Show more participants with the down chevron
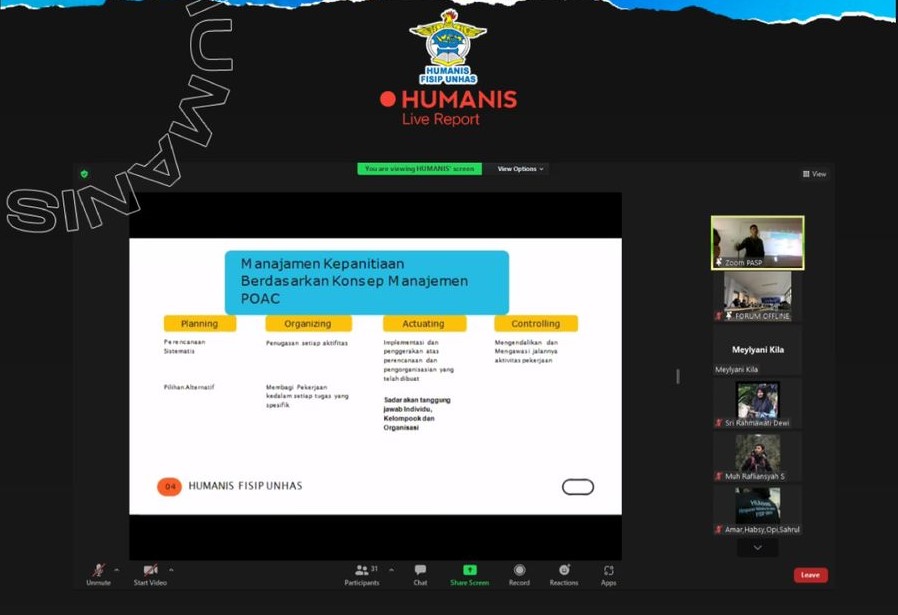This screenshot has width=898, height=615. click(x=757, y=548)
